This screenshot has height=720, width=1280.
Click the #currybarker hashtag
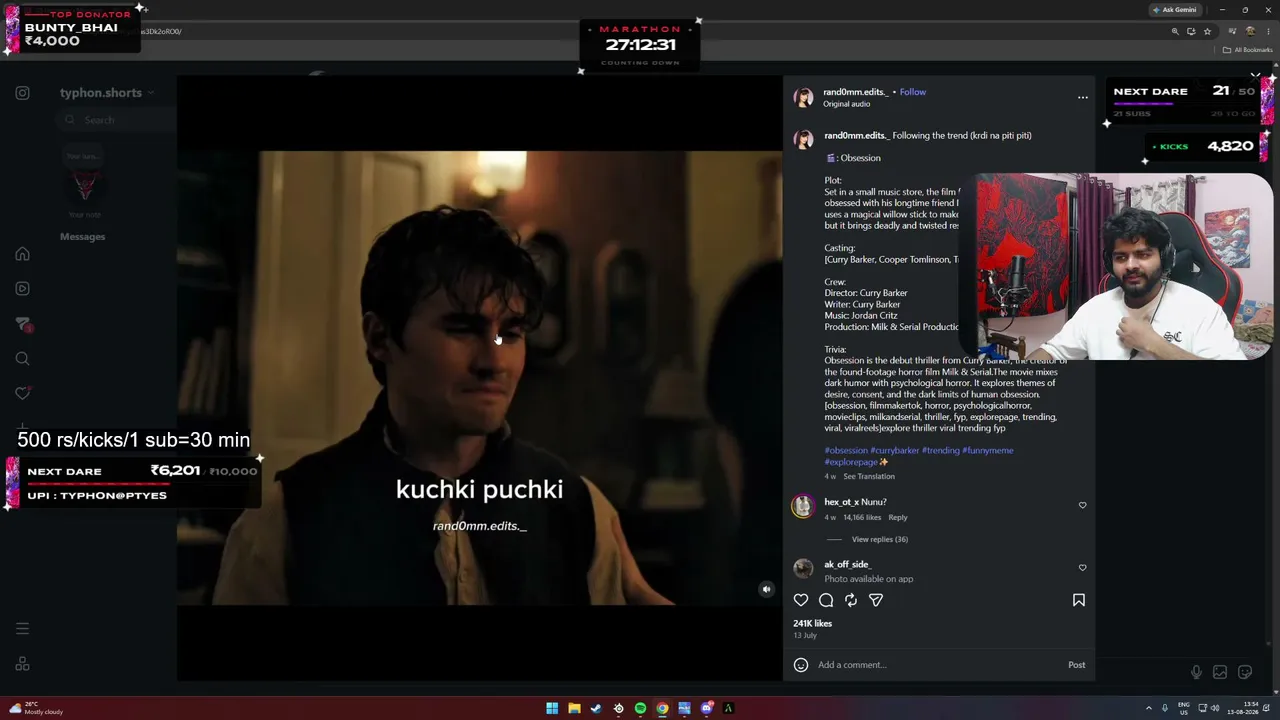pyautogui.click(x=894, y=450)
